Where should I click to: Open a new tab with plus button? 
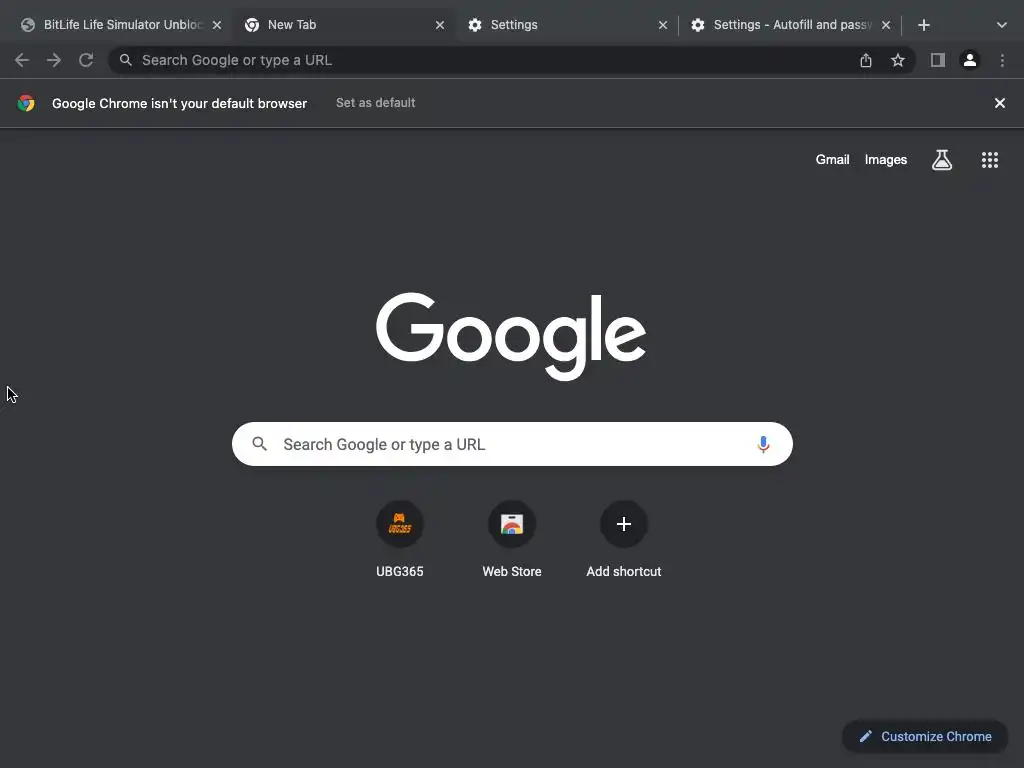click(923, 25)
